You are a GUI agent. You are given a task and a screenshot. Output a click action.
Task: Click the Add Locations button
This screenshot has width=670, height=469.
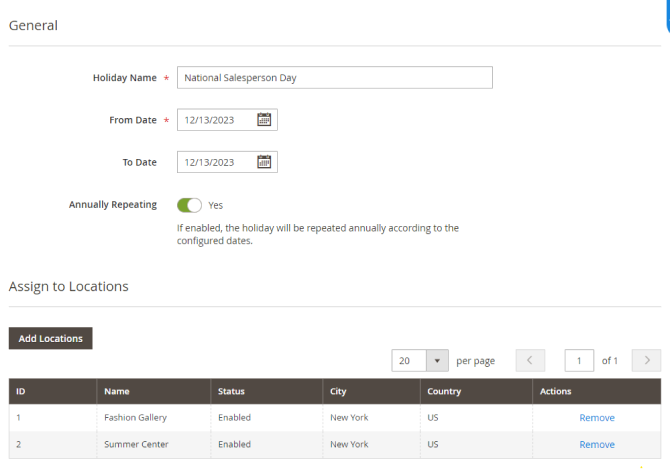tap(50, 338)
